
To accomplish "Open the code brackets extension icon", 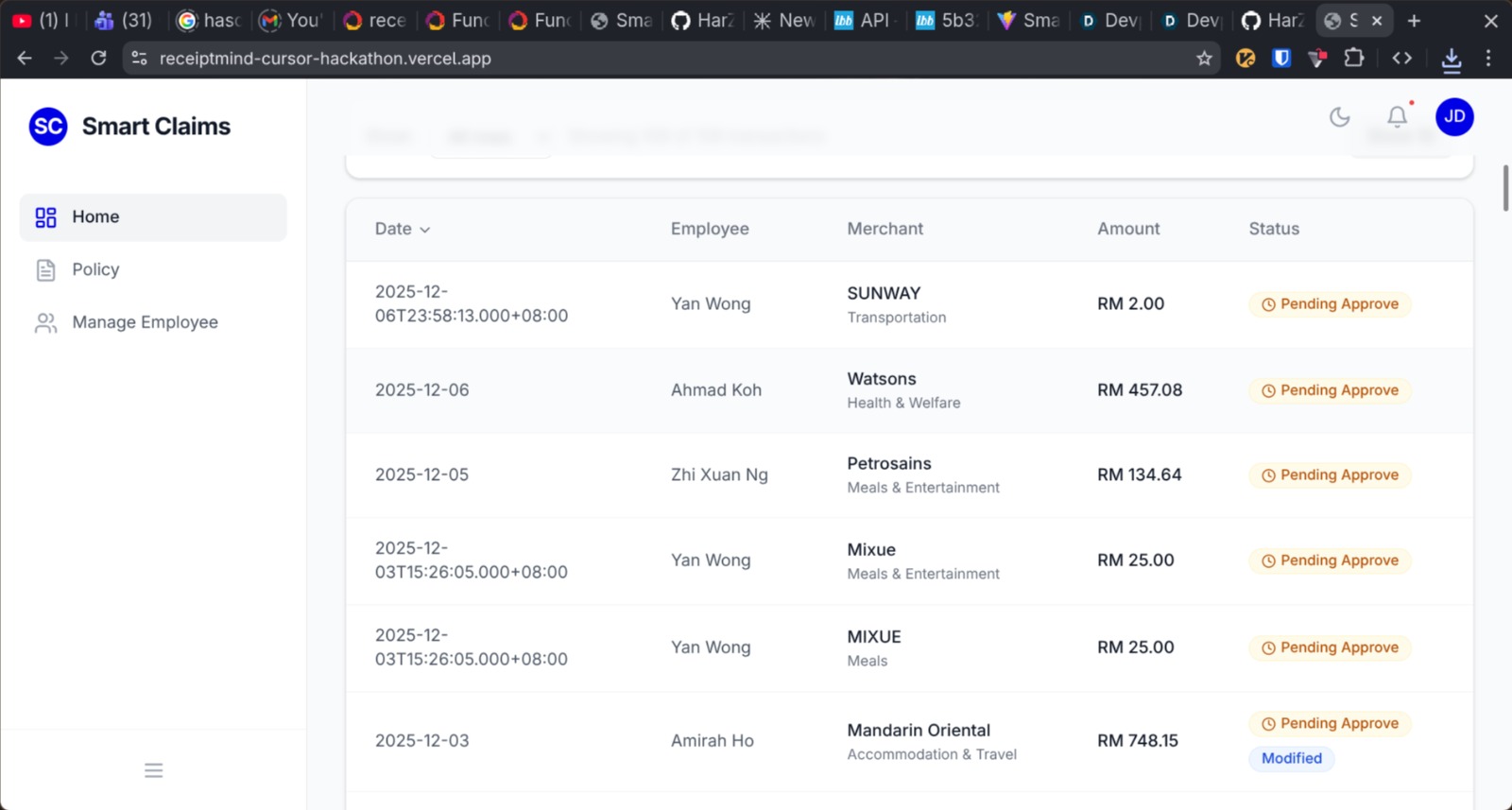I will tap(1402, 59).
